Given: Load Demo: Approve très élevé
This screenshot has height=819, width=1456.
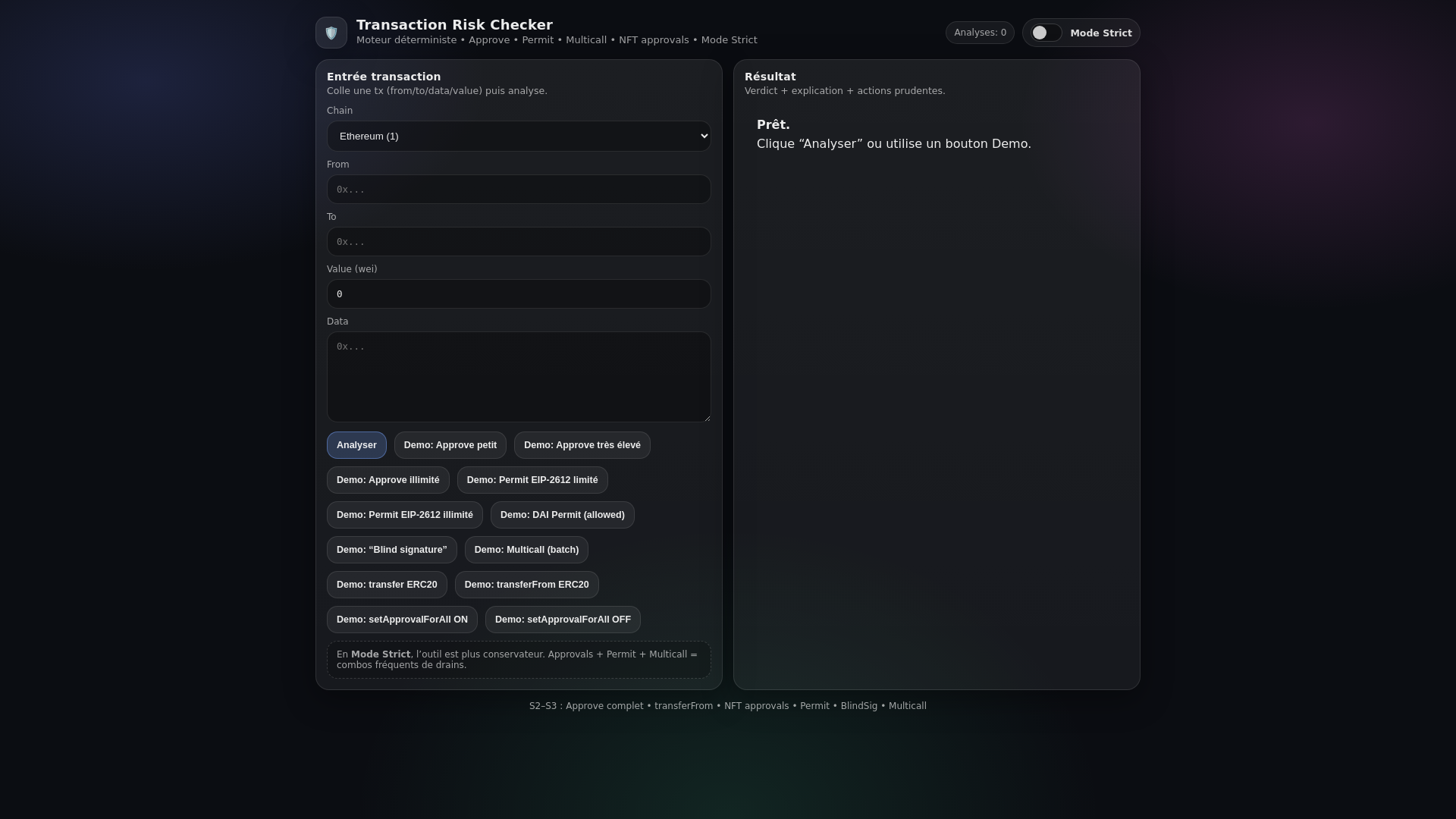Looking at the screenshot, I should [582, 445].
